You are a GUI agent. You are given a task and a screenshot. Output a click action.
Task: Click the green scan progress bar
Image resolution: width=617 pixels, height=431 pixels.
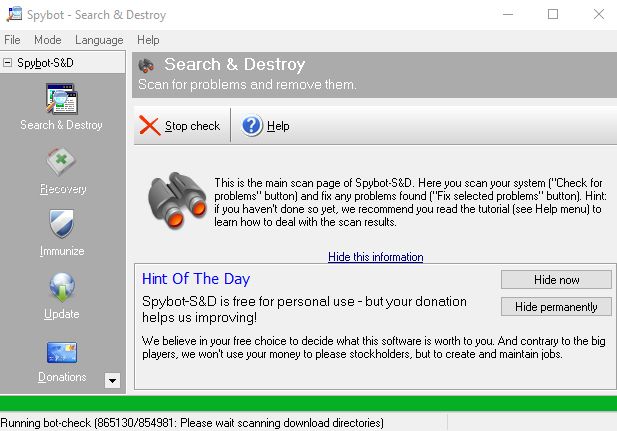click(308, 404)
